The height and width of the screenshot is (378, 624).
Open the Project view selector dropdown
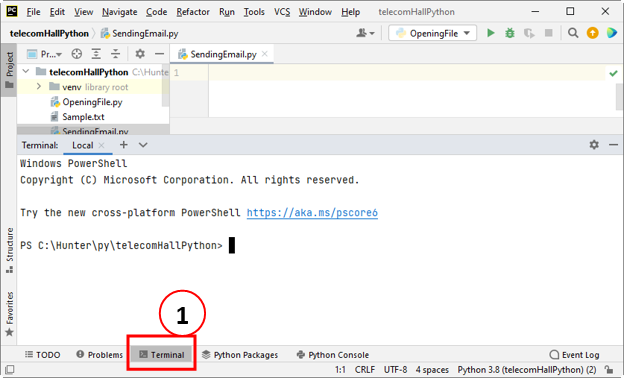[x=44, y=54]
